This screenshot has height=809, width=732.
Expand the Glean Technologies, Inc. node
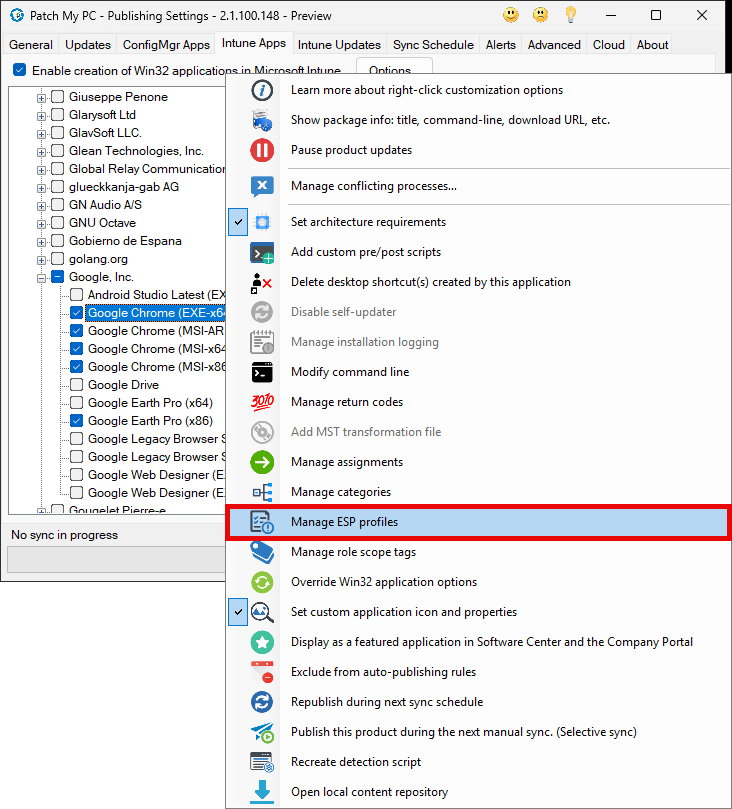(x=41, y=152)
